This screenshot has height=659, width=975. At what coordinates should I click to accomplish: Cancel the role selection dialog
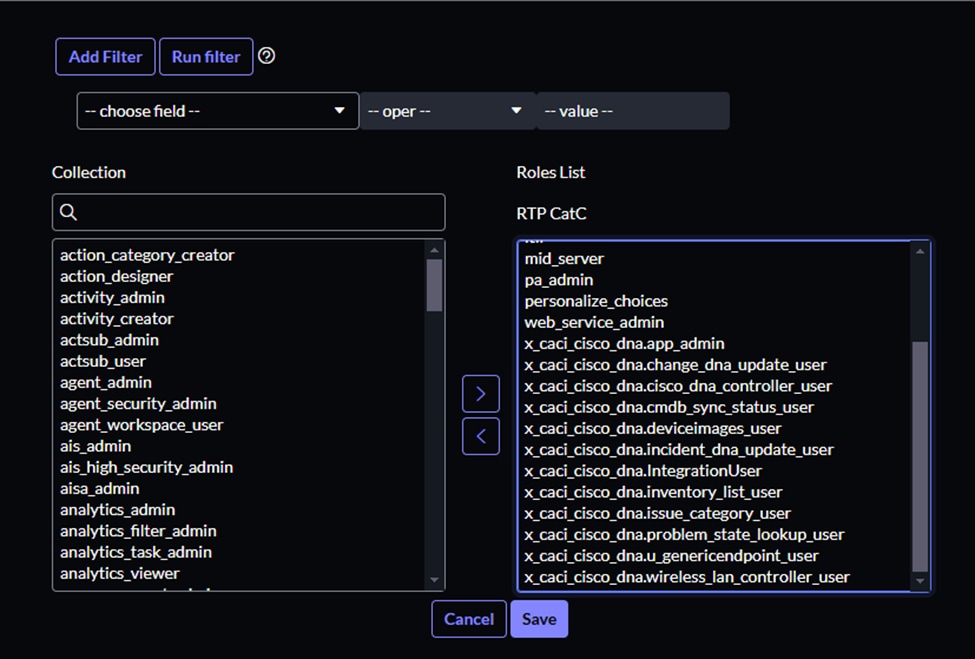[468, 619]
